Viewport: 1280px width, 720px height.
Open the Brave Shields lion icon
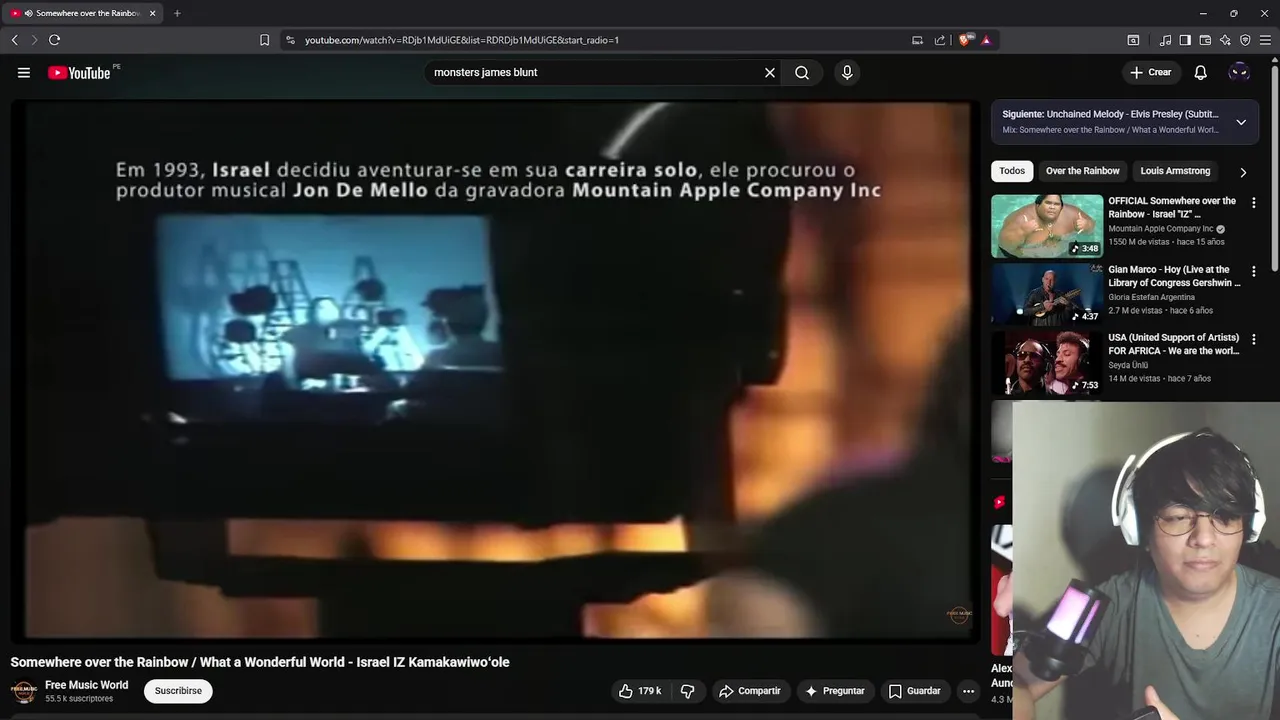tap(964, 40)
